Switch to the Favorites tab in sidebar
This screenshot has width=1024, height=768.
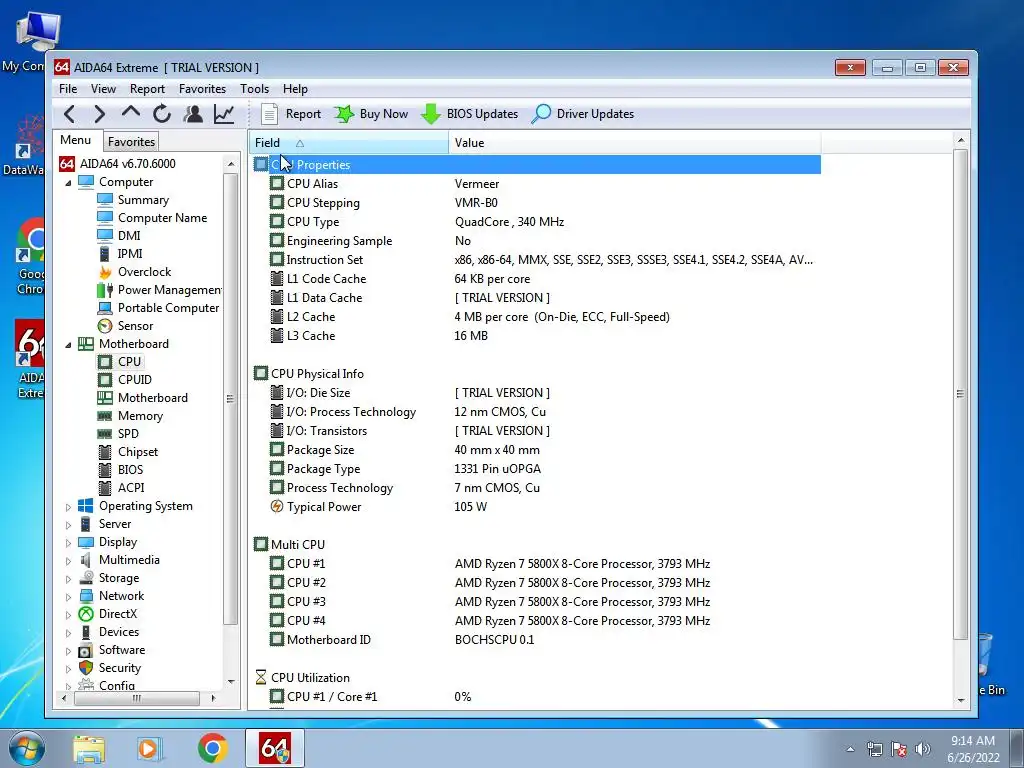pyautogui.click(x=131, y=142)
